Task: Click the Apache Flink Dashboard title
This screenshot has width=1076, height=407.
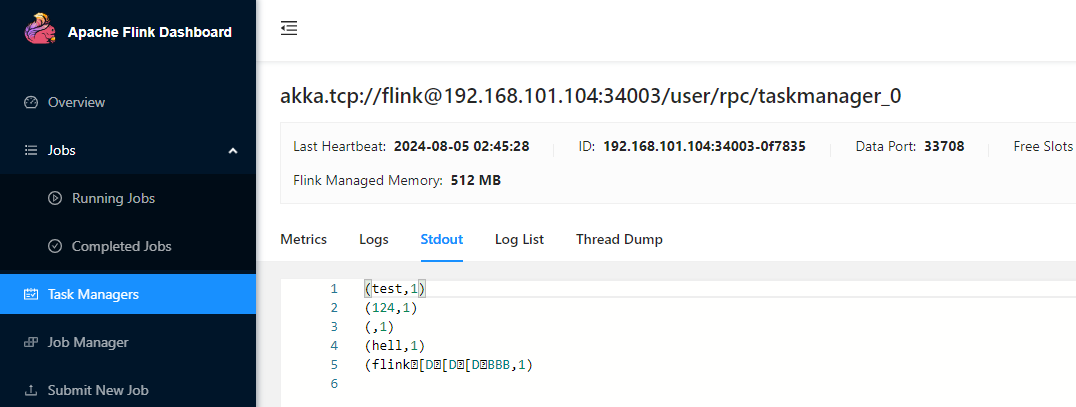Action: tap(150, 32)
